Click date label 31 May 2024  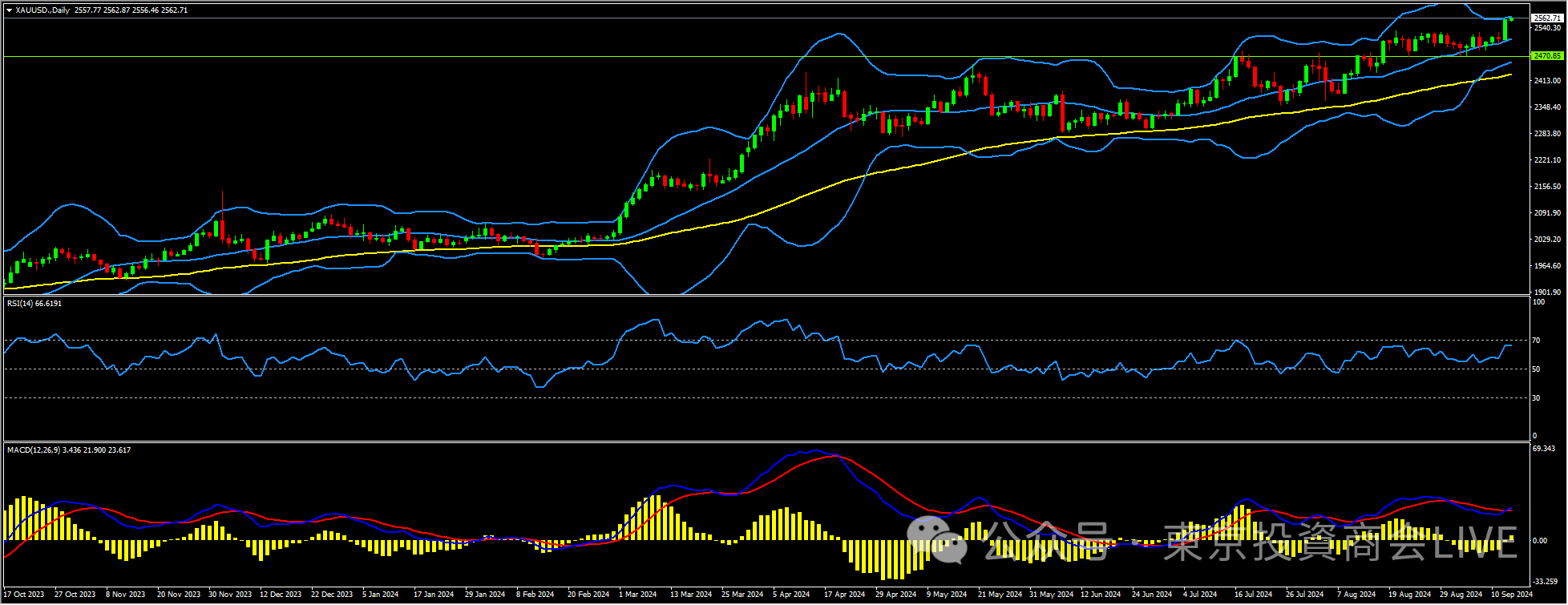(1051, 595)
